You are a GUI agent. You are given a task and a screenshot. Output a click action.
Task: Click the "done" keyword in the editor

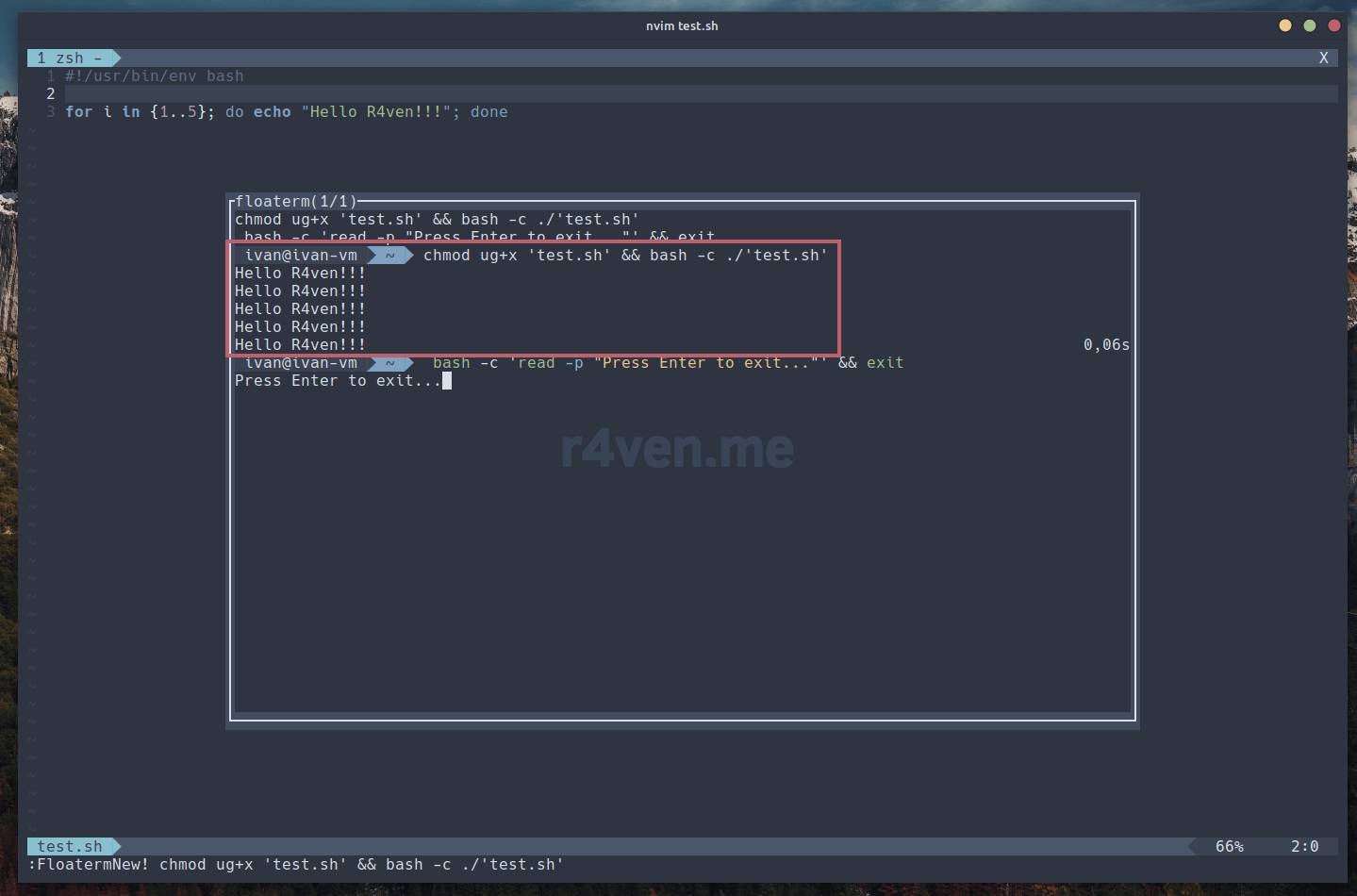(x=488, y=111)
